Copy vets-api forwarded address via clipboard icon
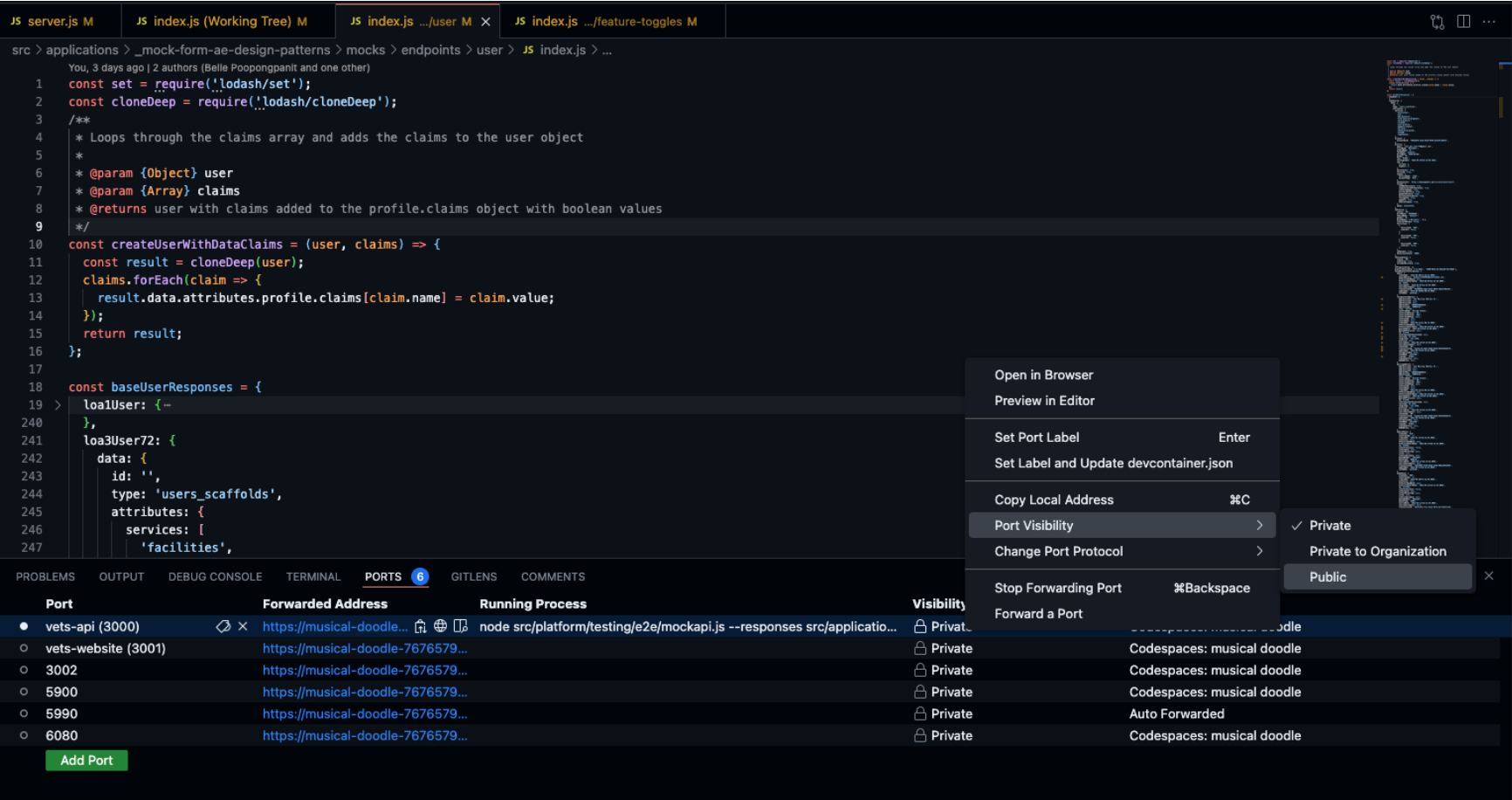 pos(421,626)
